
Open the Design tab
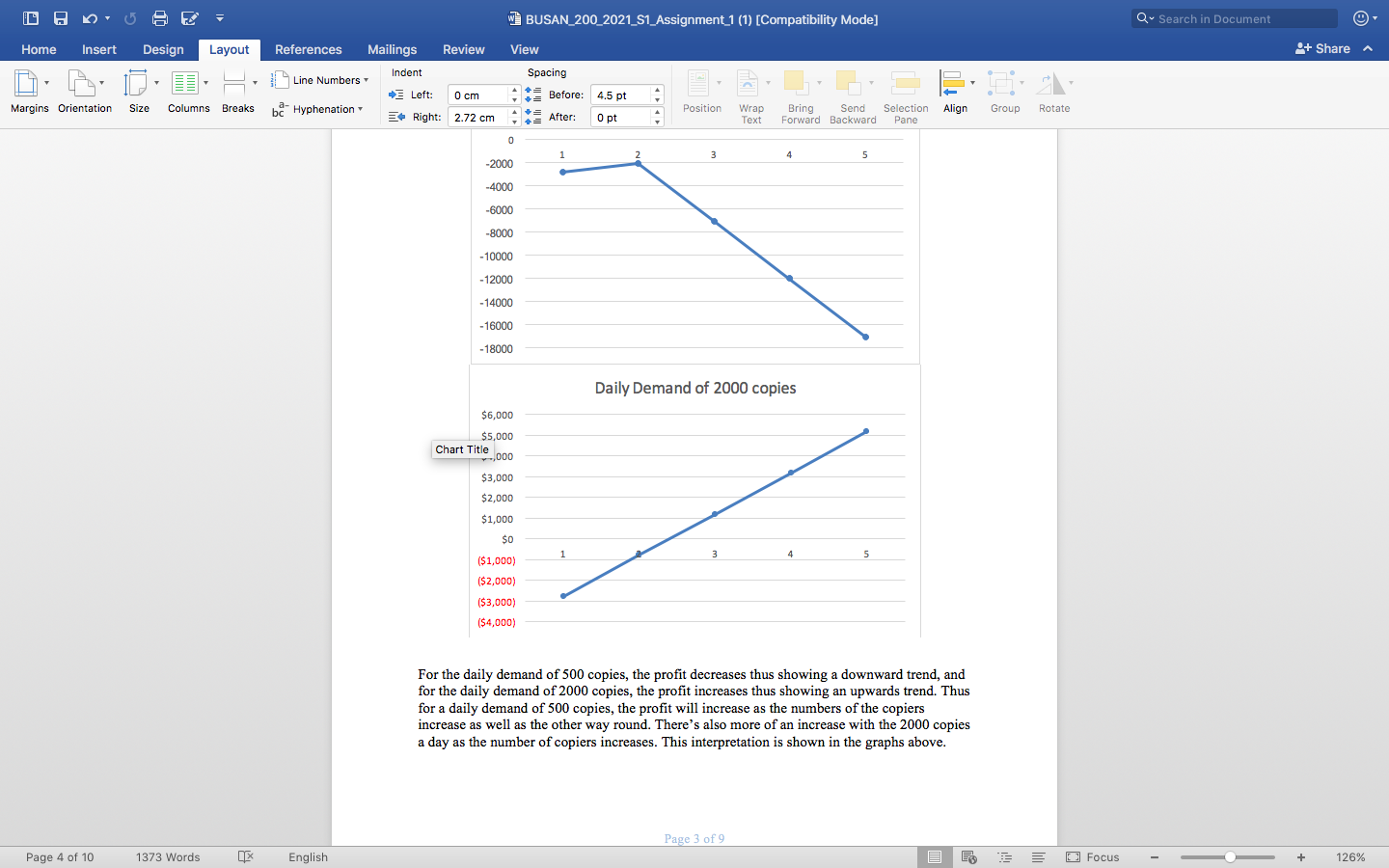coord(163,49)
